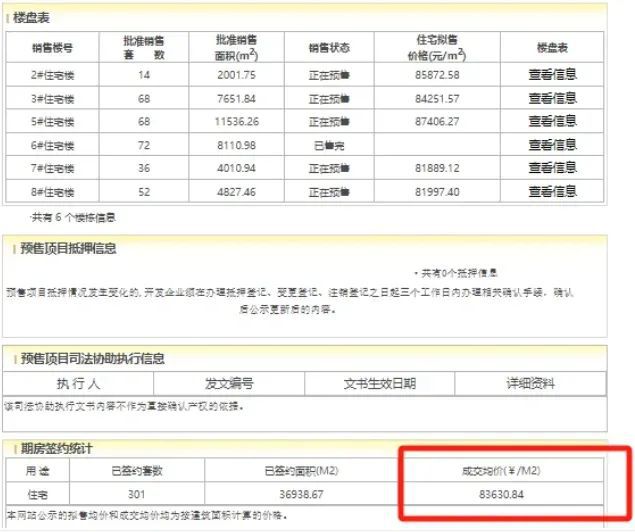Click the 8#住宅楼 building cell
Image resolution: width=635 pixels, height=532 pixels.
[x=53, y=192]
